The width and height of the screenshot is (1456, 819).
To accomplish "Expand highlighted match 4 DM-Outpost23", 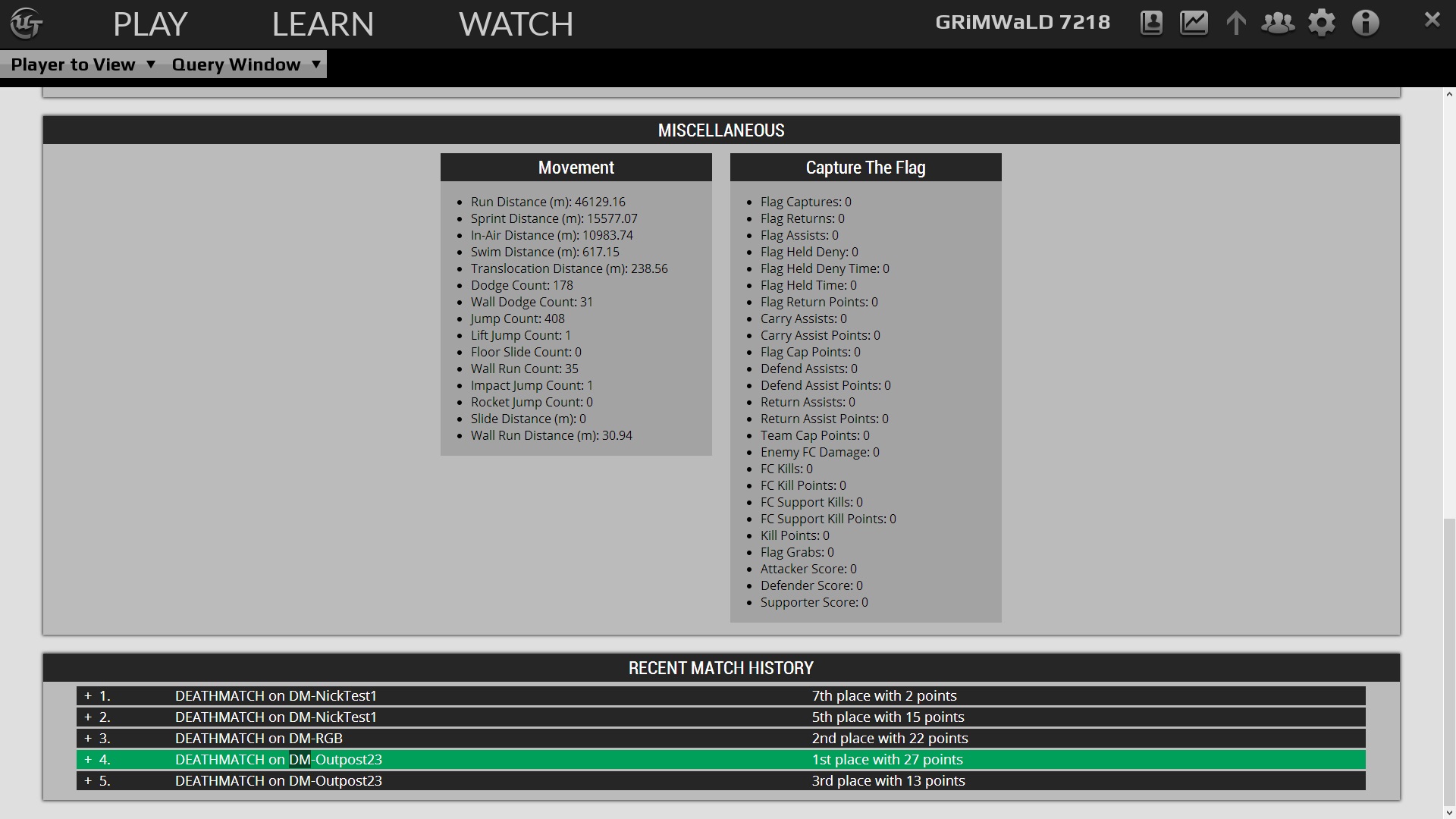I will click(88, 759).
